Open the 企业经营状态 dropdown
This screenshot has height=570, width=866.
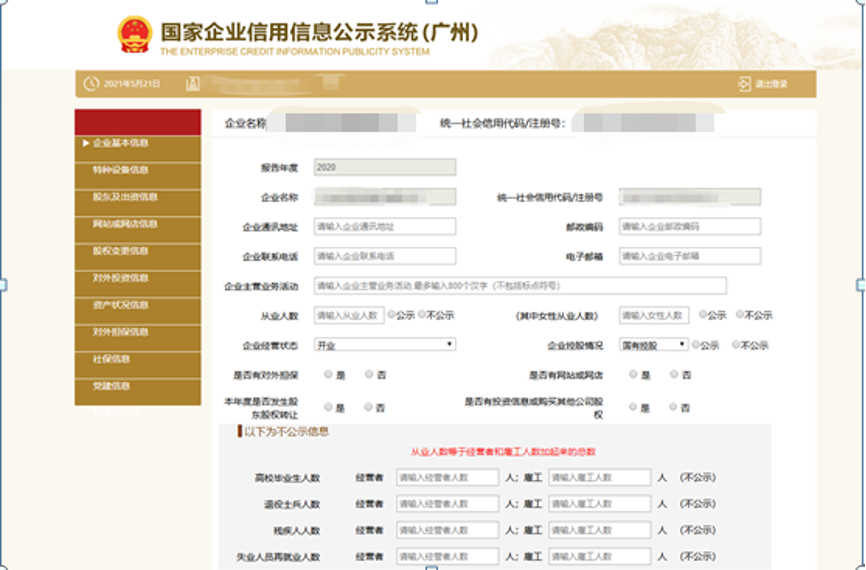(385, 345)
